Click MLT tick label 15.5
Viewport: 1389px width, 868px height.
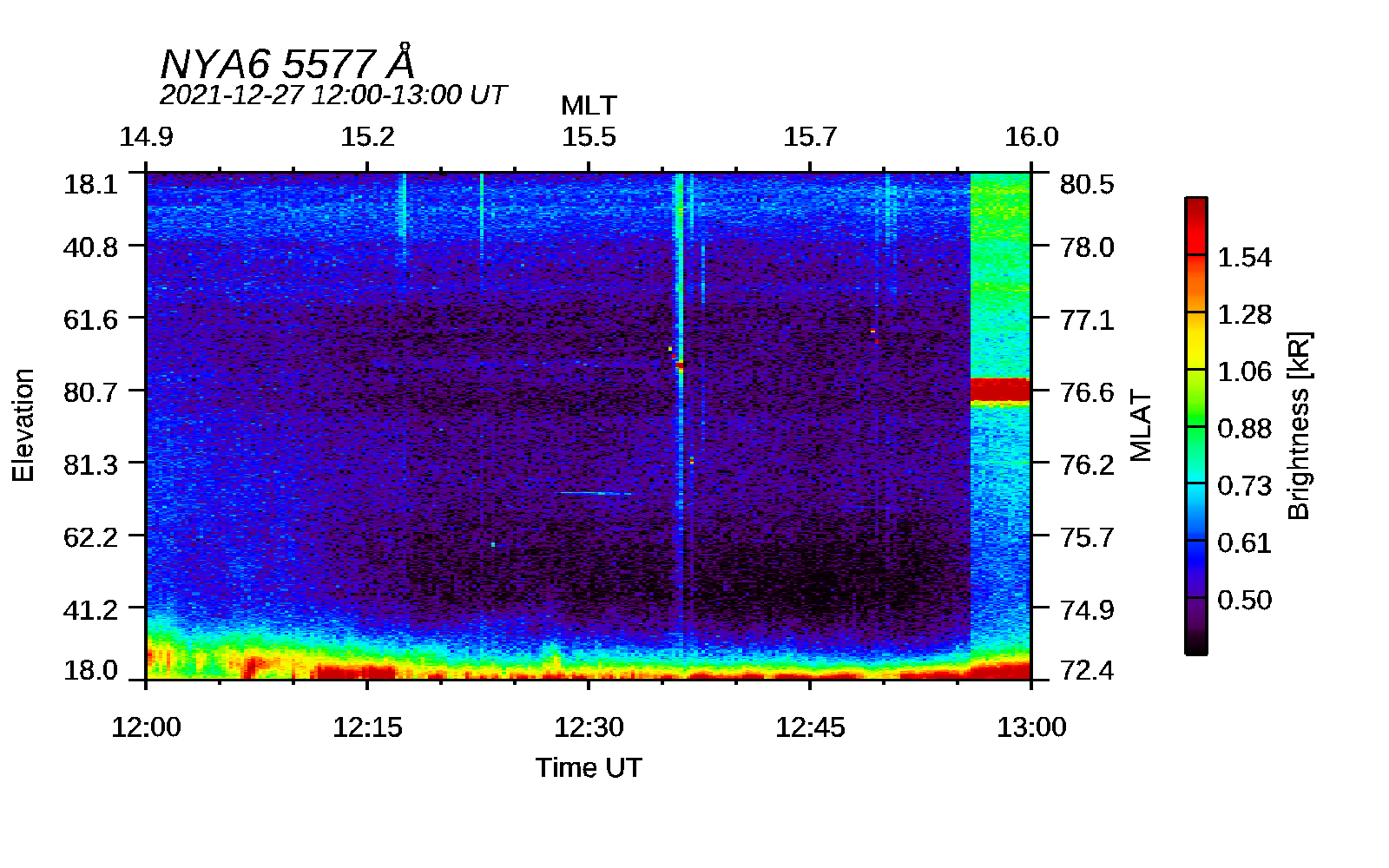(x=589, y=136)
